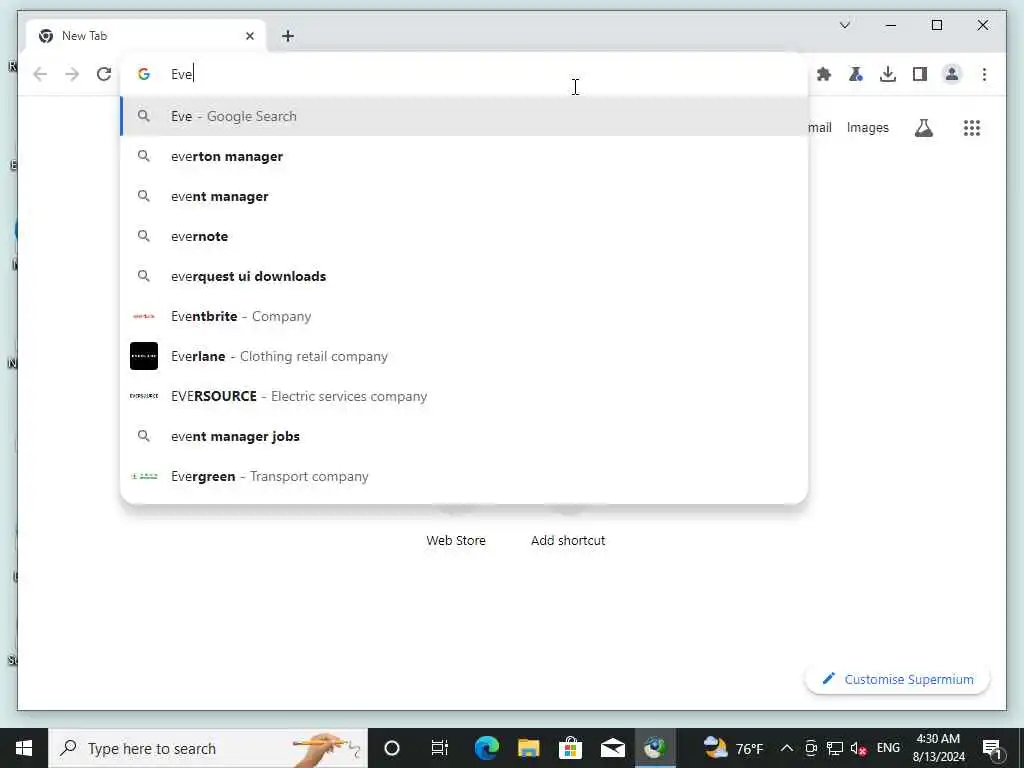Image resolution: width=1024 pixels, height=768 pixels.
Task: Open the Downloads toolbar icon
Action: tap(888, 74)
